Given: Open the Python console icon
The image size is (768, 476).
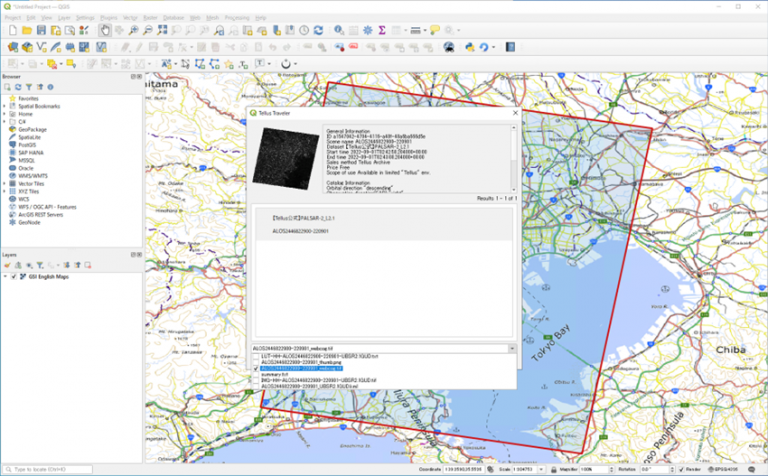Looking at the screenshot, I should coord(470,47).
